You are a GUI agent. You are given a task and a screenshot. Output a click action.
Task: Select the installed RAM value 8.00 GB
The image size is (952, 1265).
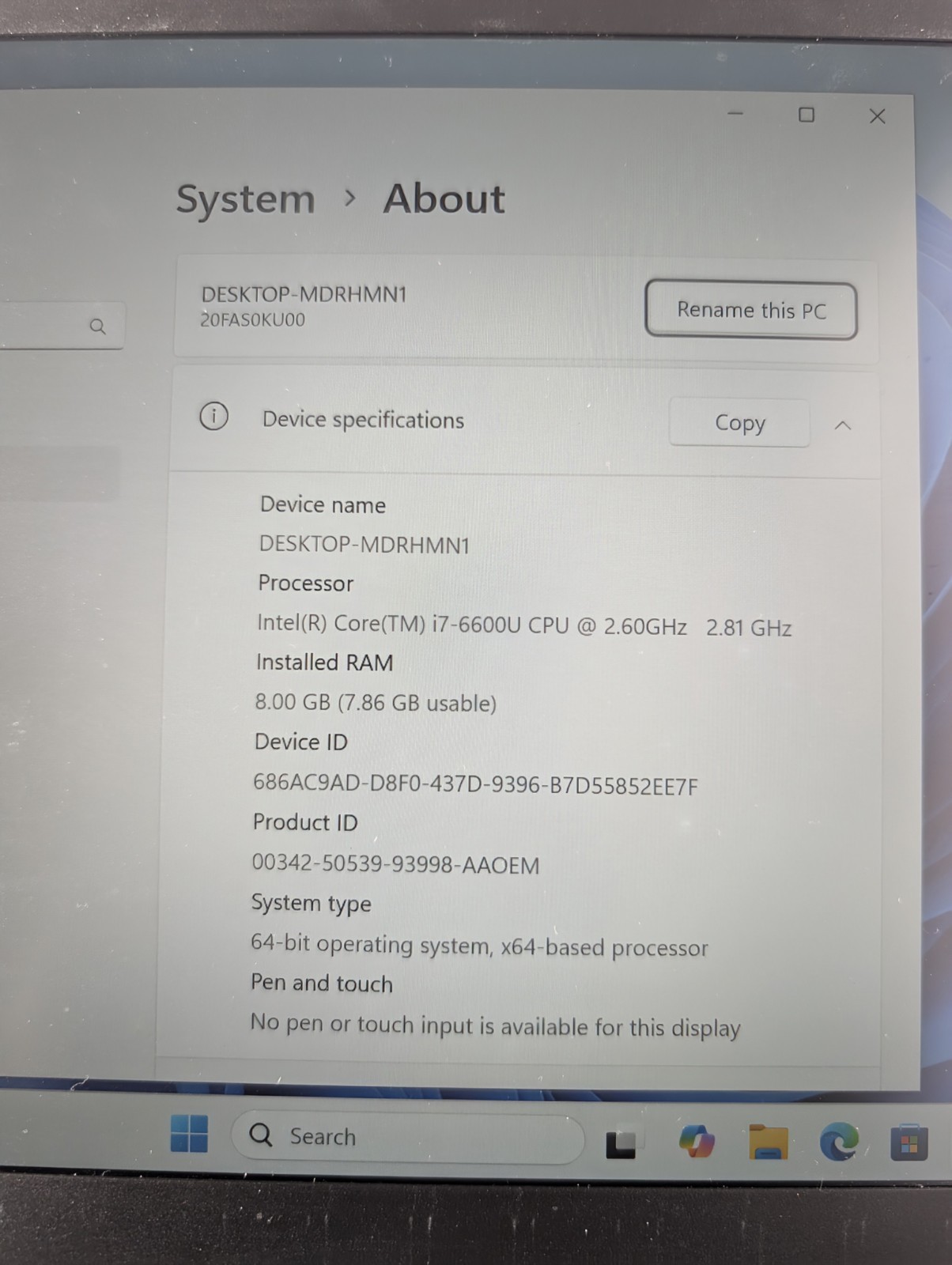pyautogui.click(x=375, y=702)
